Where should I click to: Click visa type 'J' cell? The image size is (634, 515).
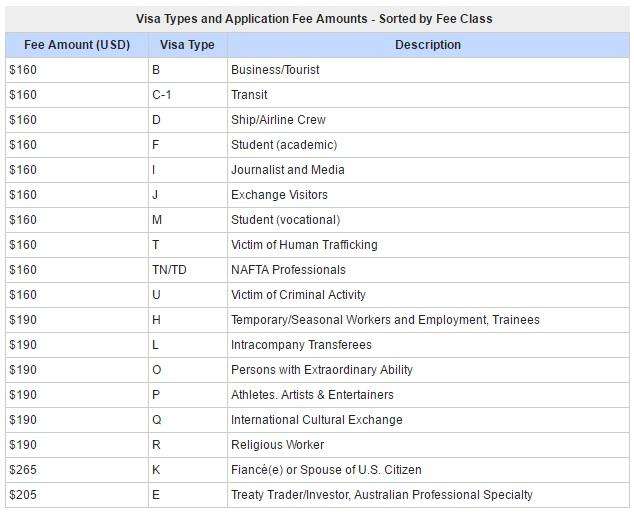click(x=188, y=195)
